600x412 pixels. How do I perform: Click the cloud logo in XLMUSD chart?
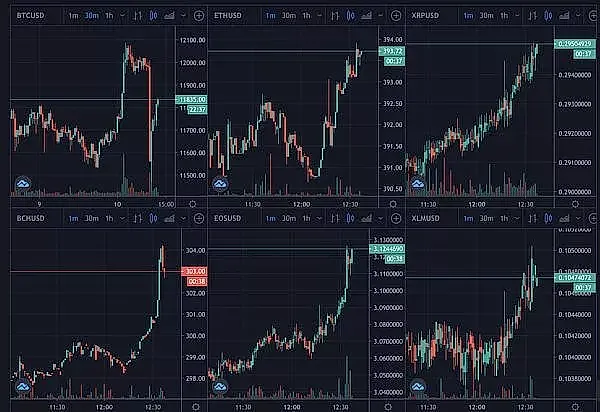[418, 387]
